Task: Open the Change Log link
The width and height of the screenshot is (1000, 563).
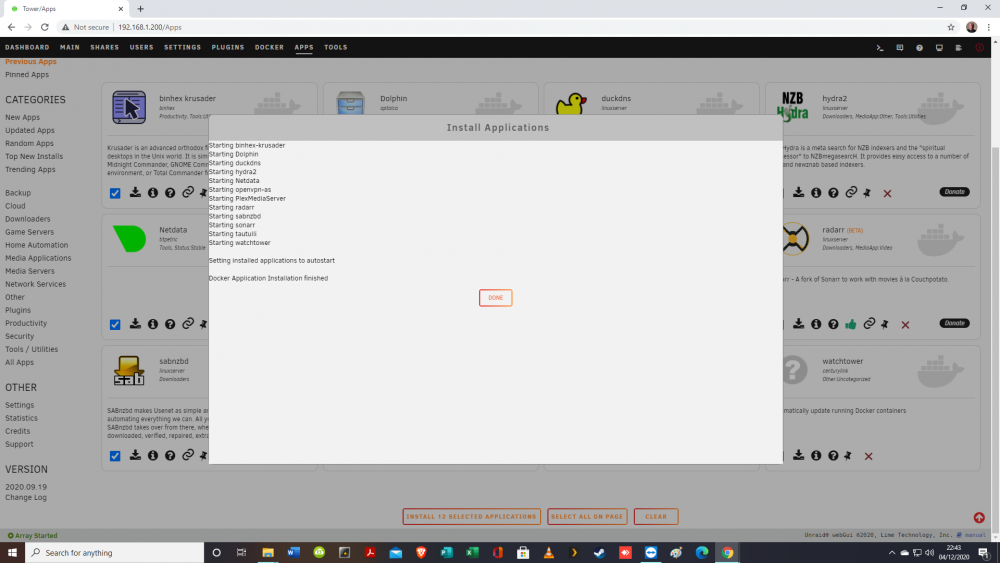Action: tap(26, 497)
